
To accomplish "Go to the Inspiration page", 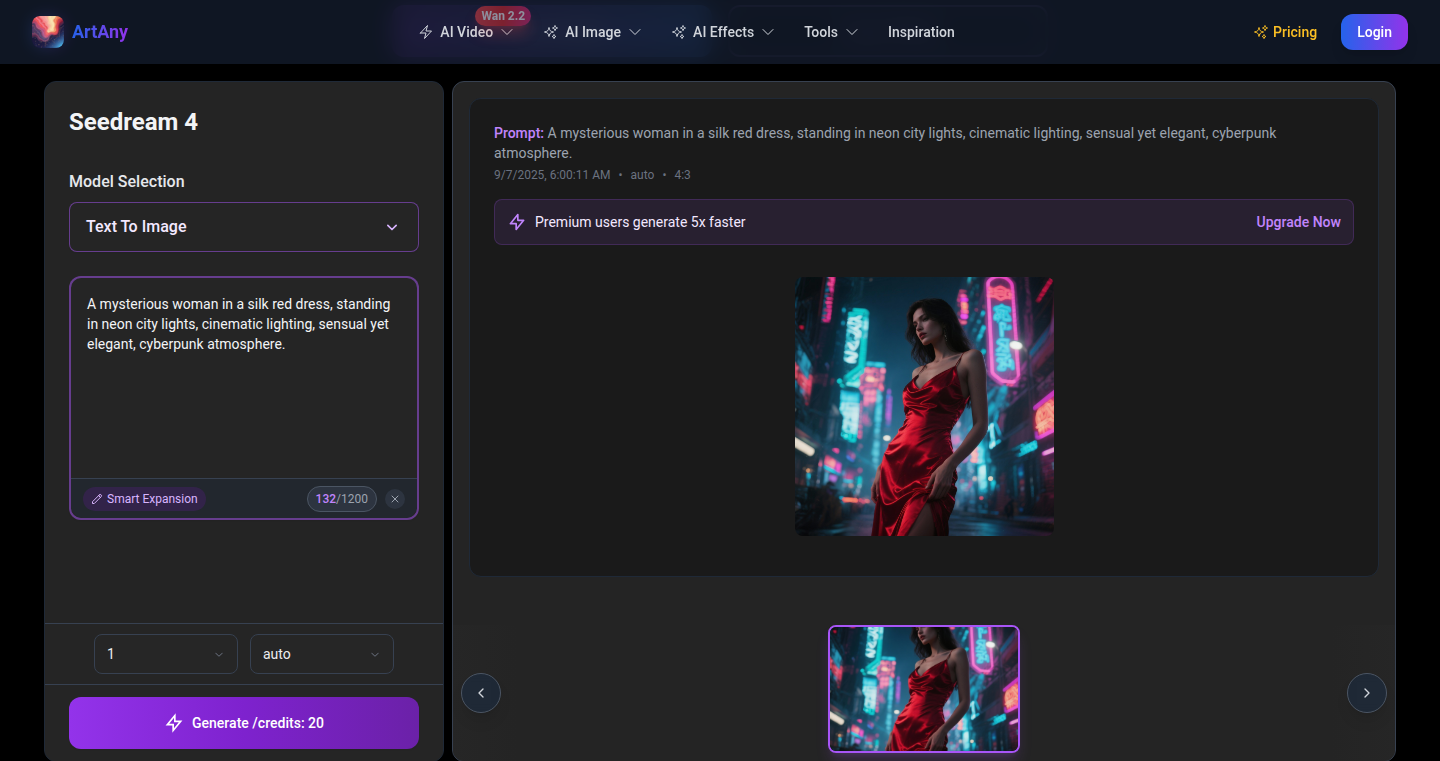I will [921, 32].
